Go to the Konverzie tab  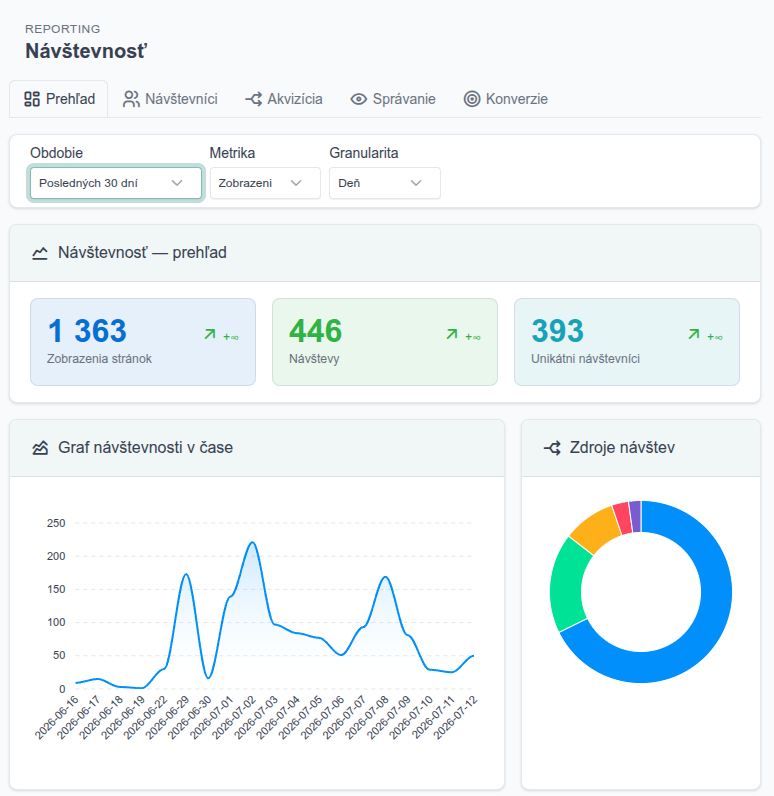click(506, 99)
